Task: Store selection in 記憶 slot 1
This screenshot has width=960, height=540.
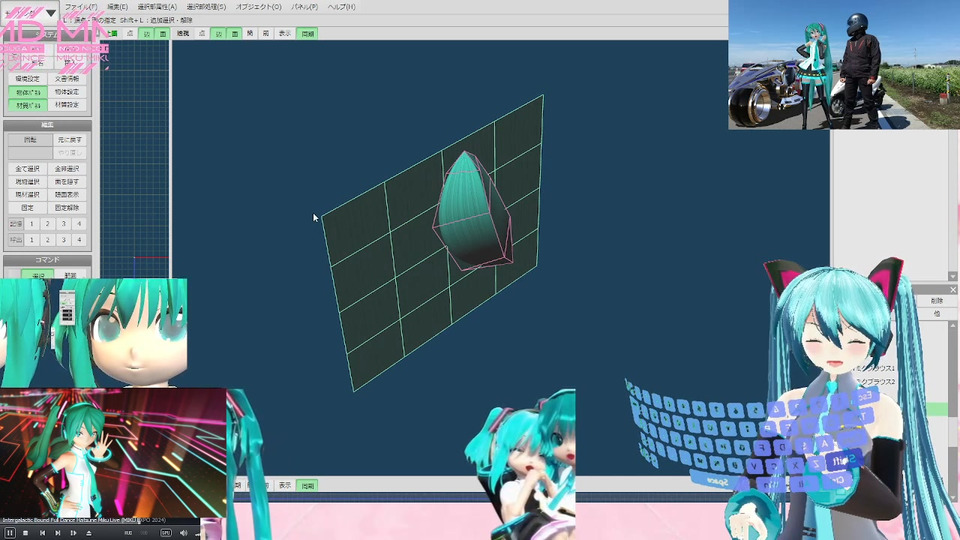Action: click(x=32, y=224)
